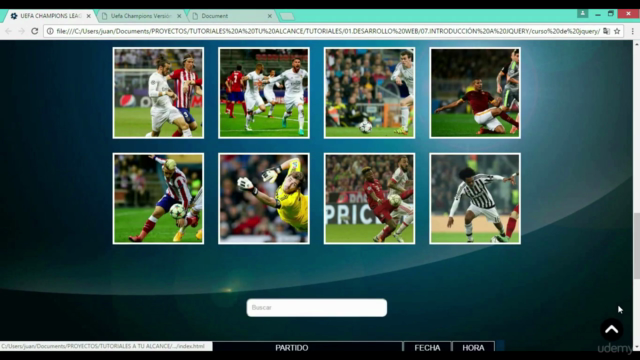The image size is (640, 360).
Task: Open photo of Atlético player shielding ball
Action: pos(158,199)
